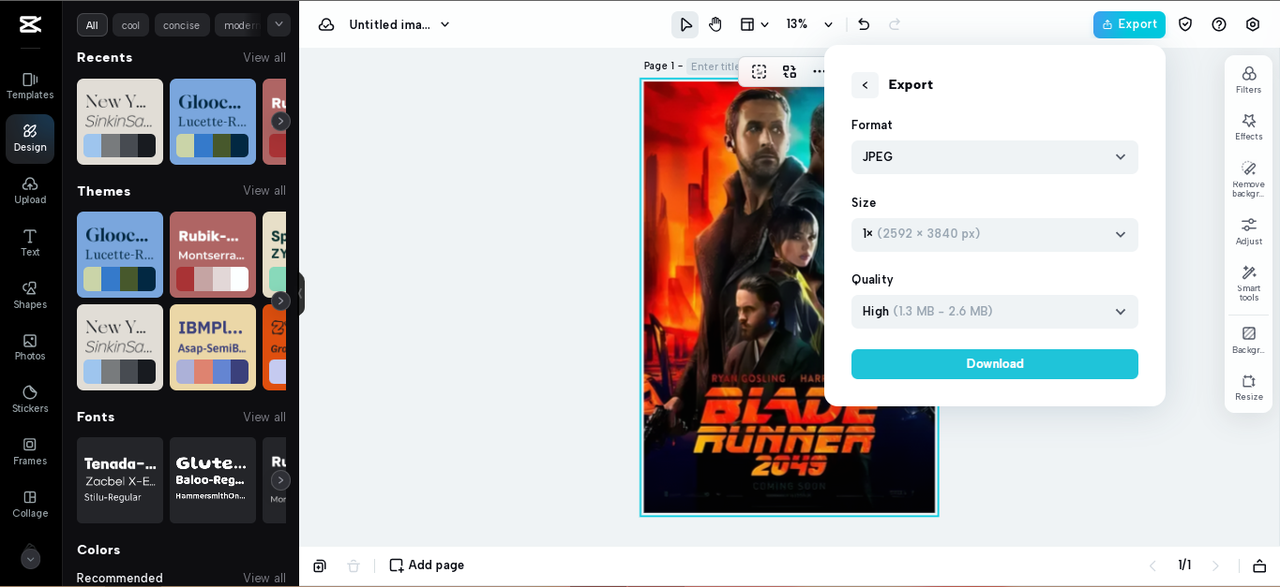
Task: Open the Photos sidebar panel
Action: point(30,347)
